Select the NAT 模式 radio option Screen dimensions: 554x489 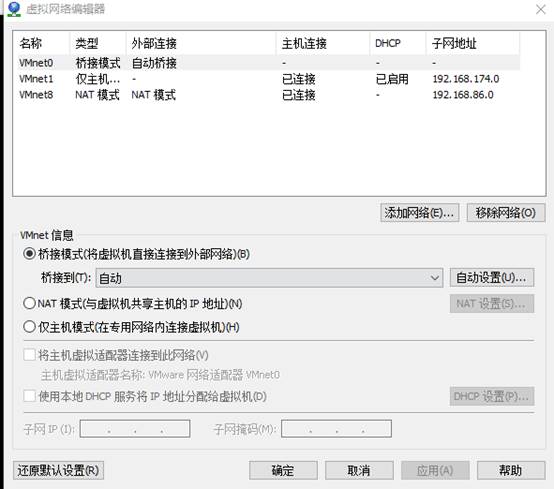click(29, 304)
